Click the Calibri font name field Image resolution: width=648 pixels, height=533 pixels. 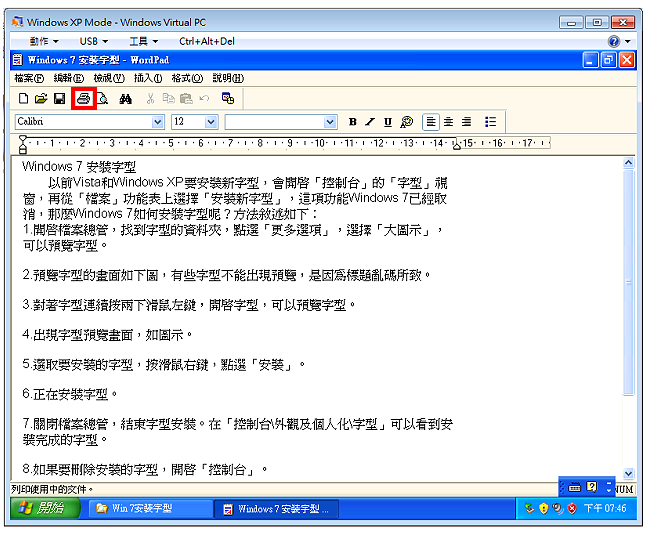tap(84, 122)
